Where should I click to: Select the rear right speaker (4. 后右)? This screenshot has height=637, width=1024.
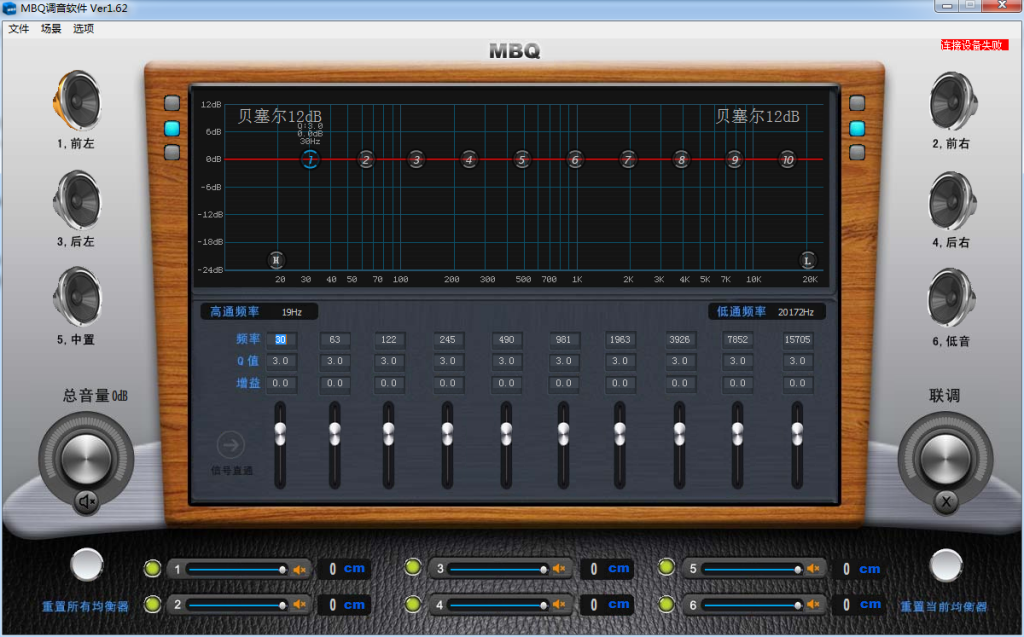click(953, 200)
